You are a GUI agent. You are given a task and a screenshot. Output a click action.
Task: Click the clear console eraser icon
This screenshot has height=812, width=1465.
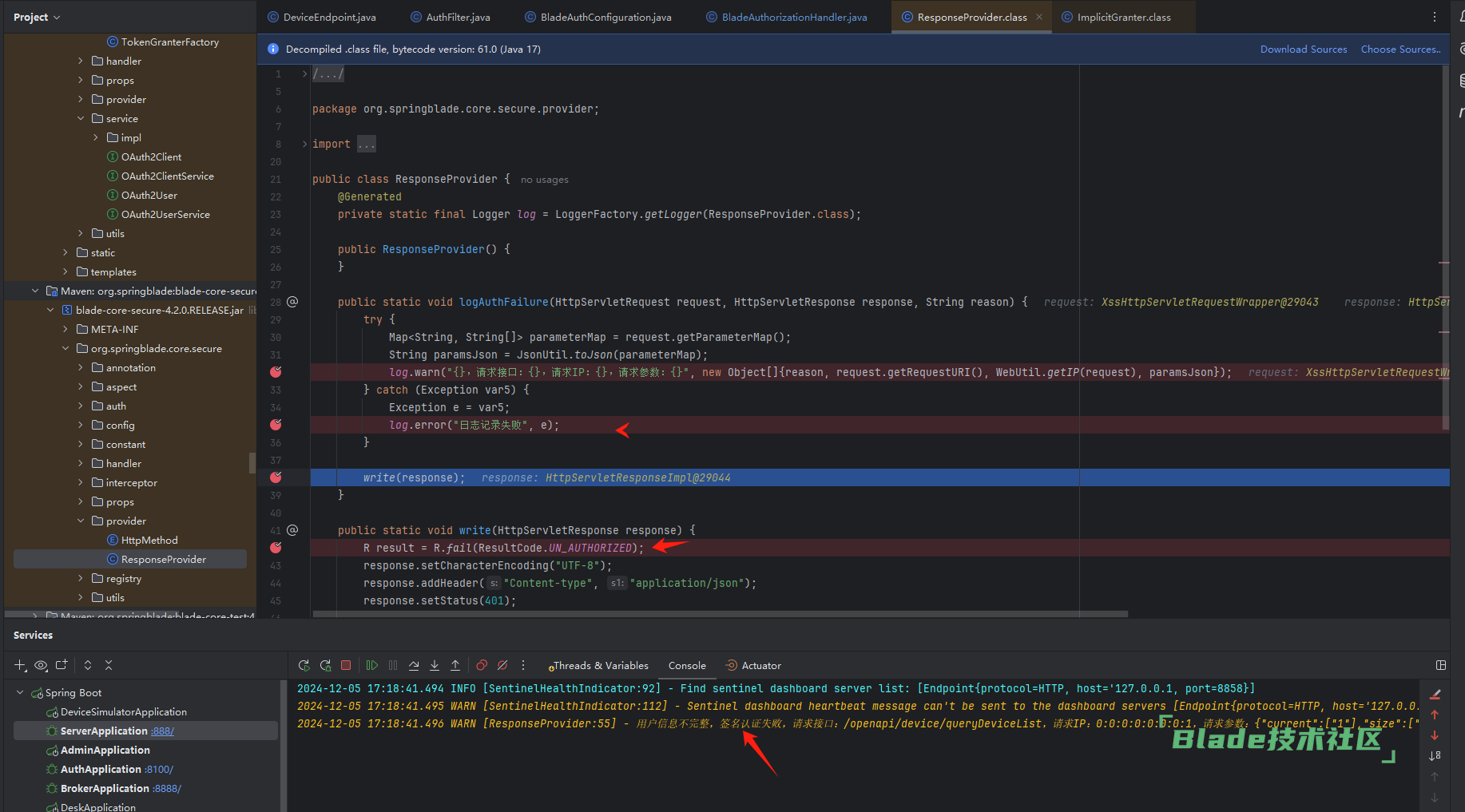1435,695
